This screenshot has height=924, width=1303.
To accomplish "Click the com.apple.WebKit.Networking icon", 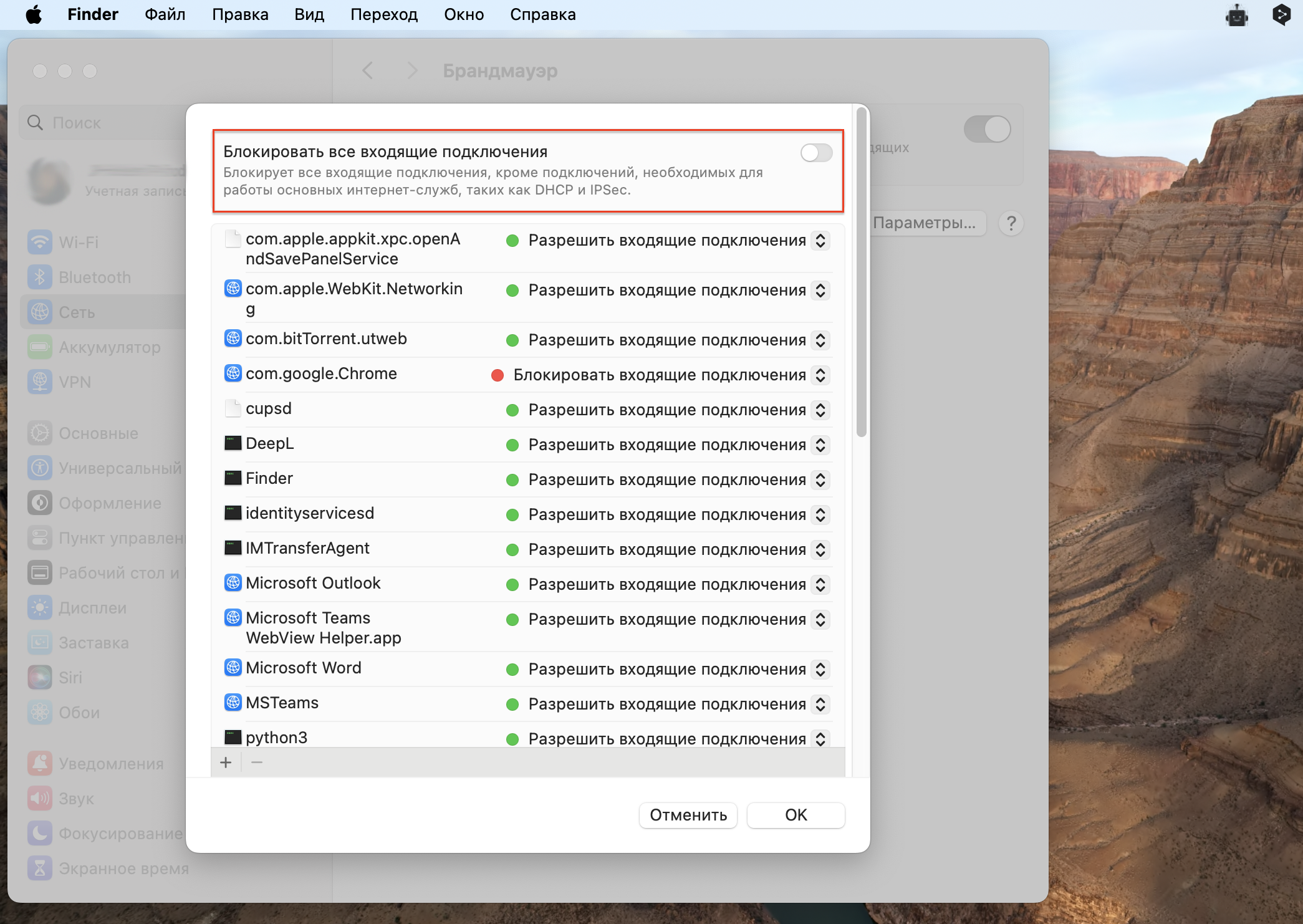I will coord(233,289).
